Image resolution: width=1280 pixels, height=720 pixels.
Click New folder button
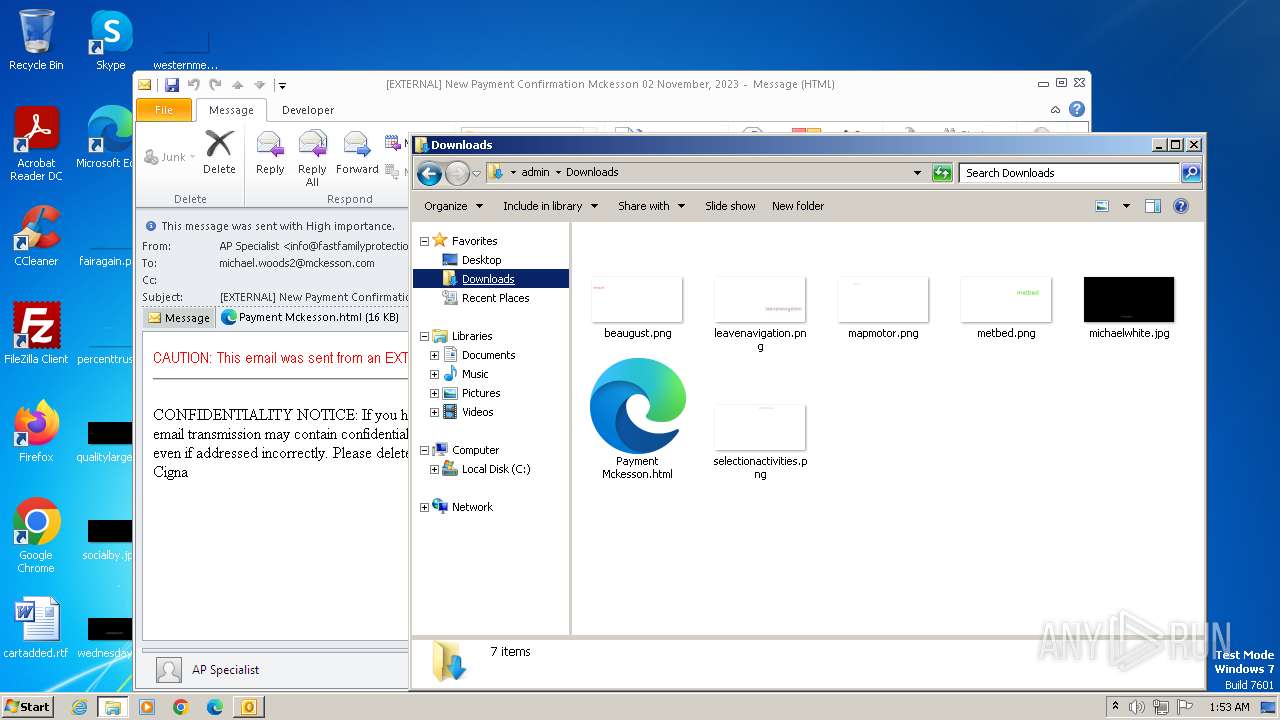click(798, 206)
